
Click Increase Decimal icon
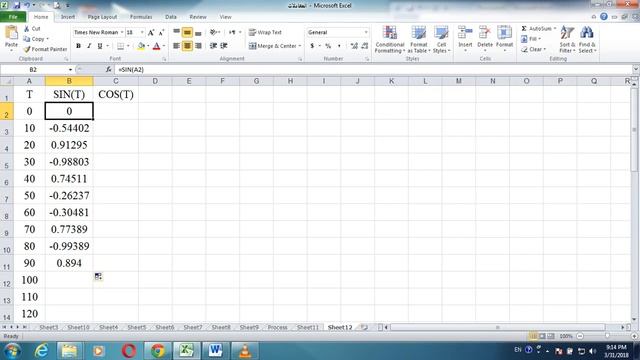[x=354, y=46]
